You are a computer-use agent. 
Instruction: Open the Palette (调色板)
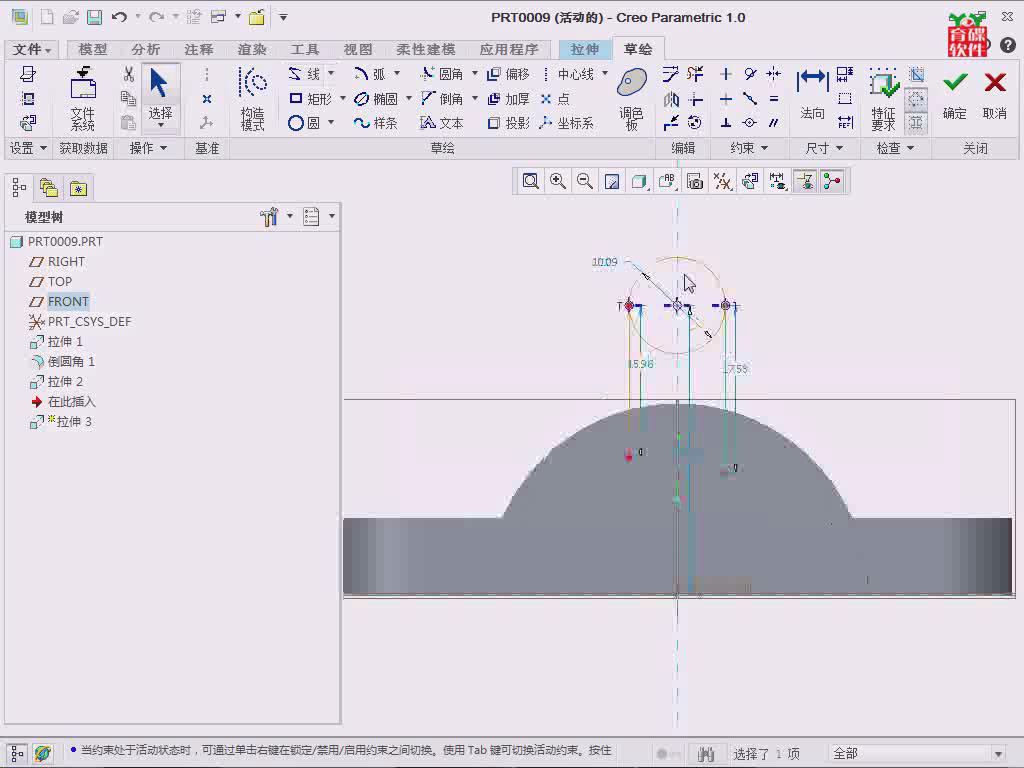click(x=632, y=98)
